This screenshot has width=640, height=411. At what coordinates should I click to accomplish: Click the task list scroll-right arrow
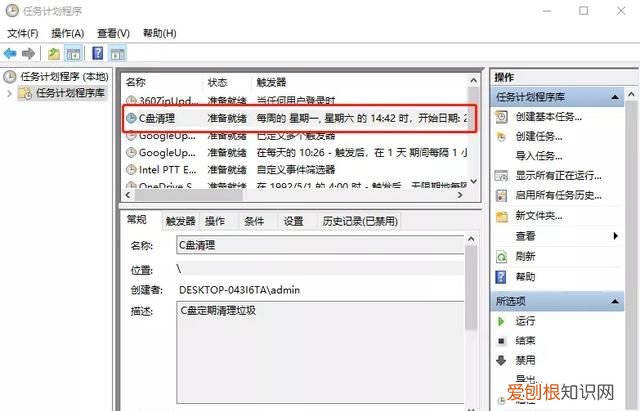(x=460, y=196)
